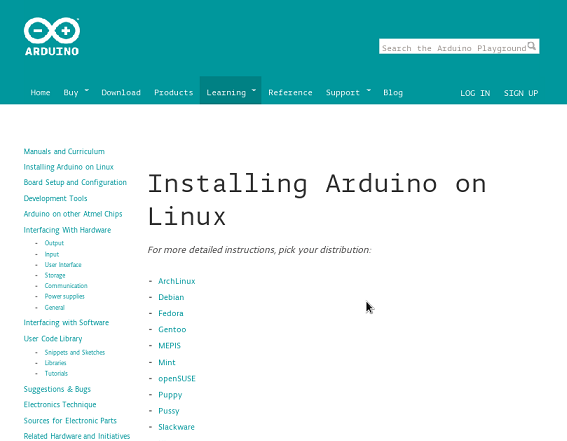Choose the ArchLinux distribution link
567x441 pixels.
(x=177, y=281)
